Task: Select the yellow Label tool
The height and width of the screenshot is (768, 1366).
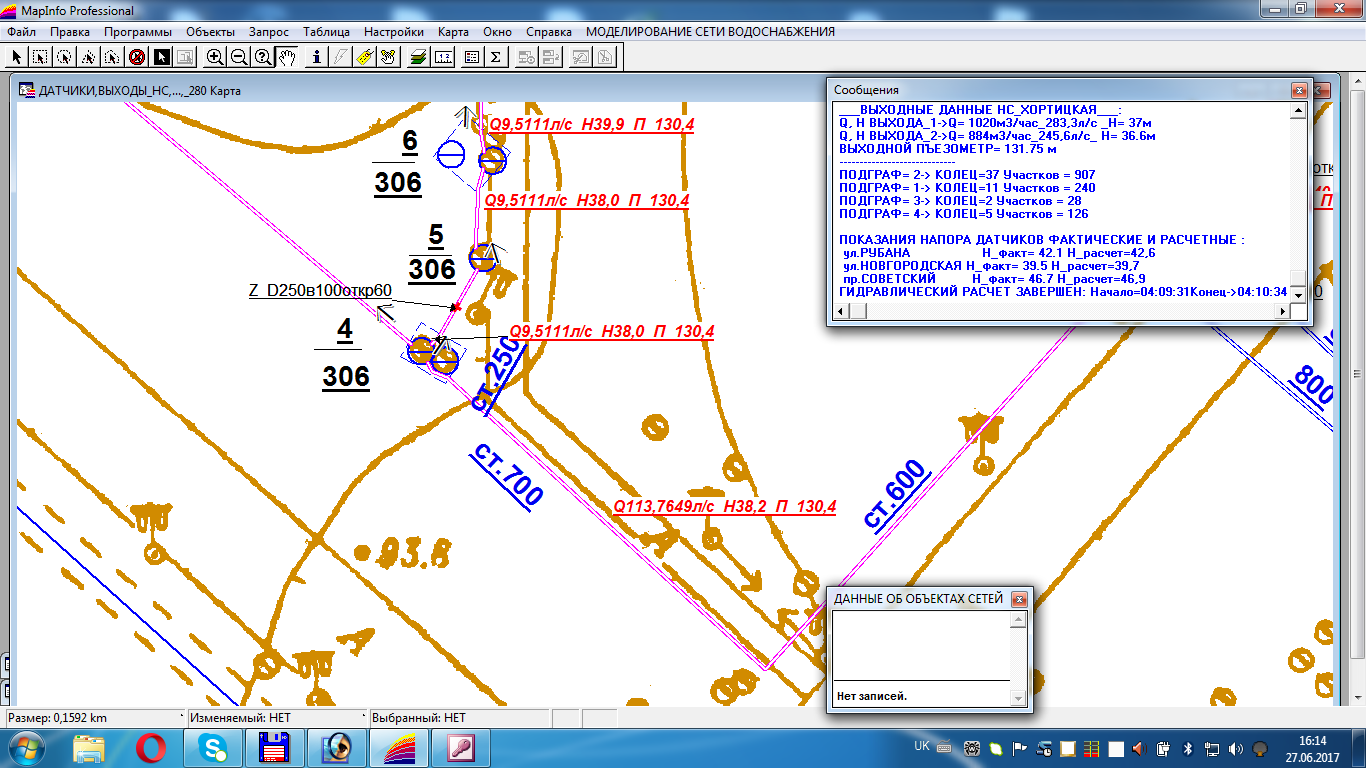Action: (366, 57)
